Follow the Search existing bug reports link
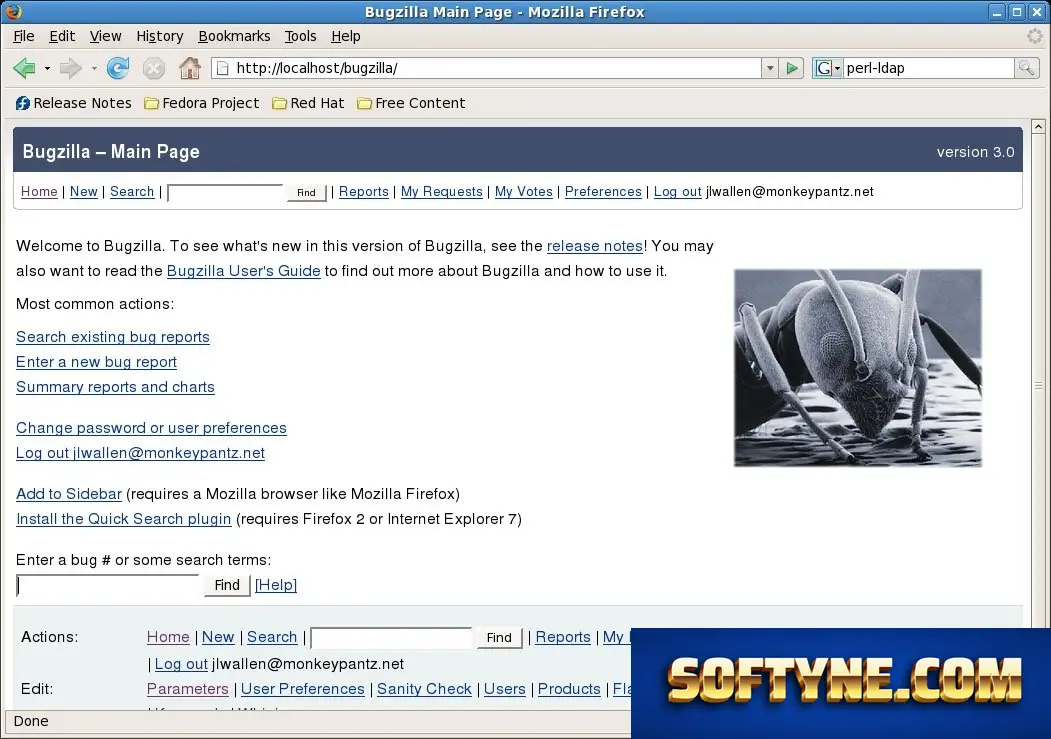This screenshot has height=739, width=1051. pos(113,337)
